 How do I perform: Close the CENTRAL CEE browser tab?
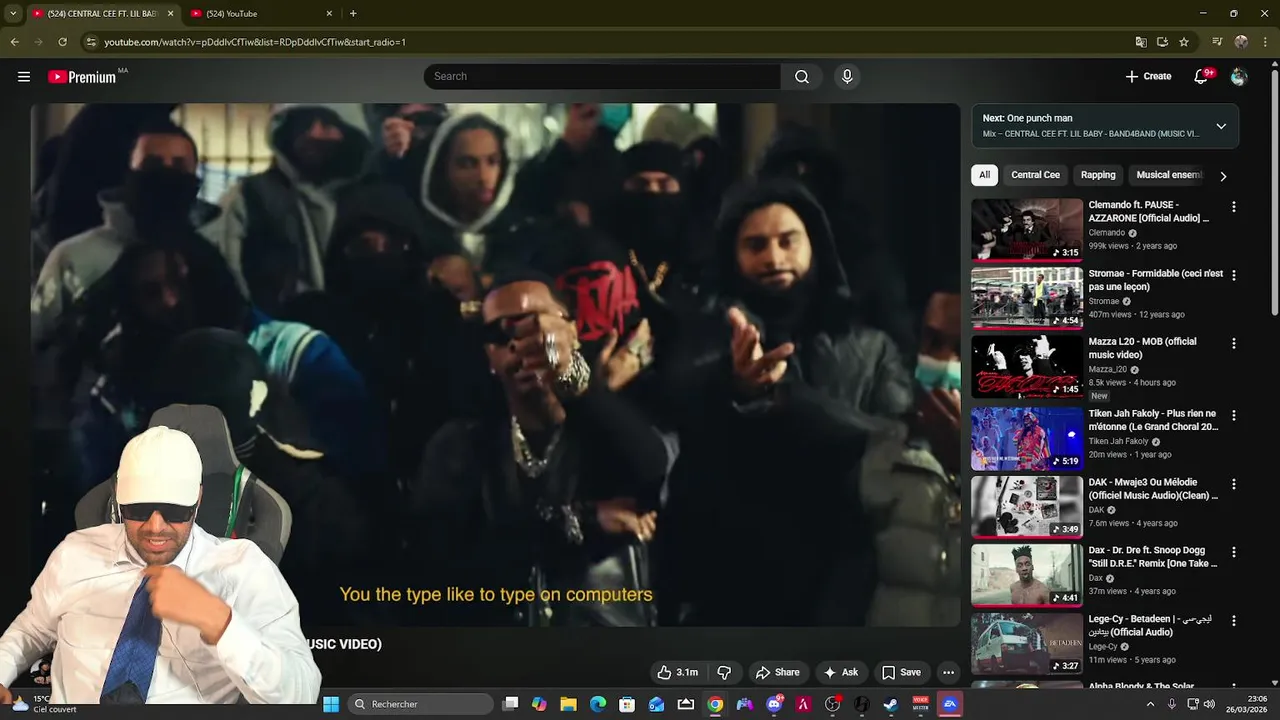point(170,14)
